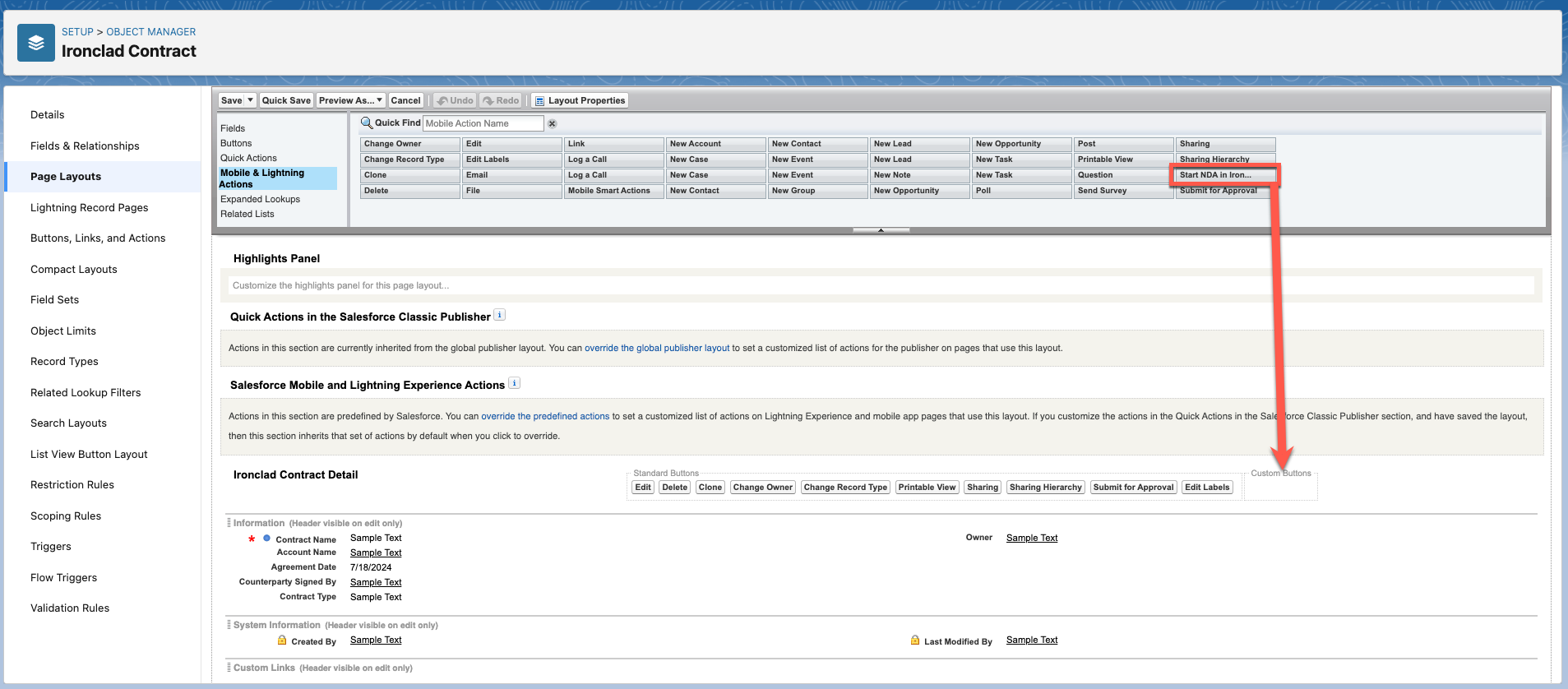Open the Preview As dropdown
The width and height of the screenshot is (1568, 689).
(351, 100)
